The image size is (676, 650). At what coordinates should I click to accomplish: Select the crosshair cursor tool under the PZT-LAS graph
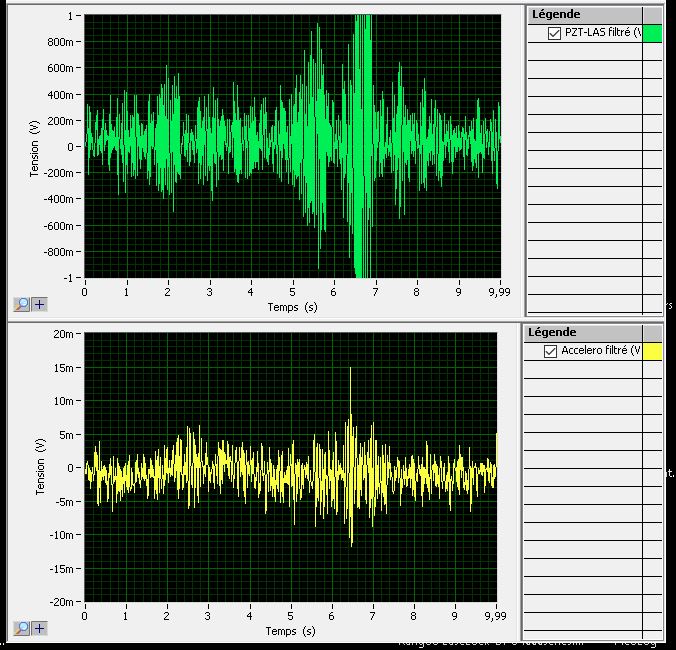pos(39,304)
